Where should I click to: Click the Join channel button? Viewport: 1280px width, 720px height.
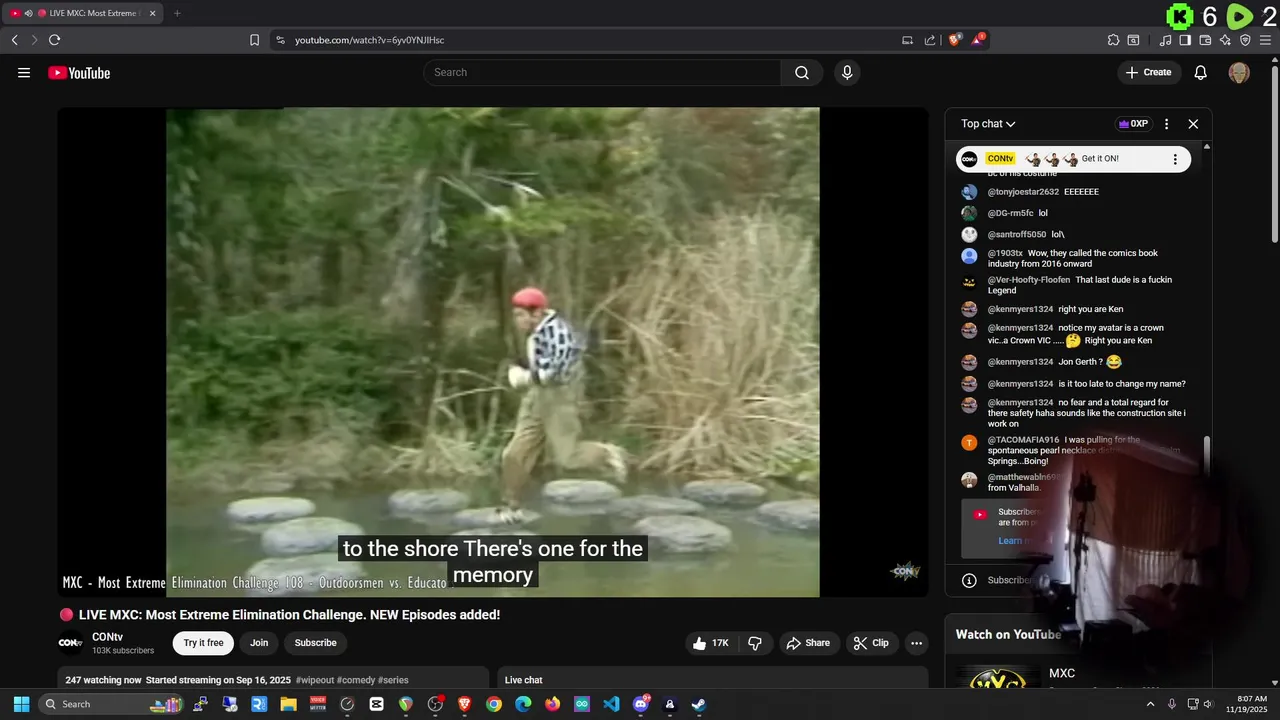(x=259, y=643)
